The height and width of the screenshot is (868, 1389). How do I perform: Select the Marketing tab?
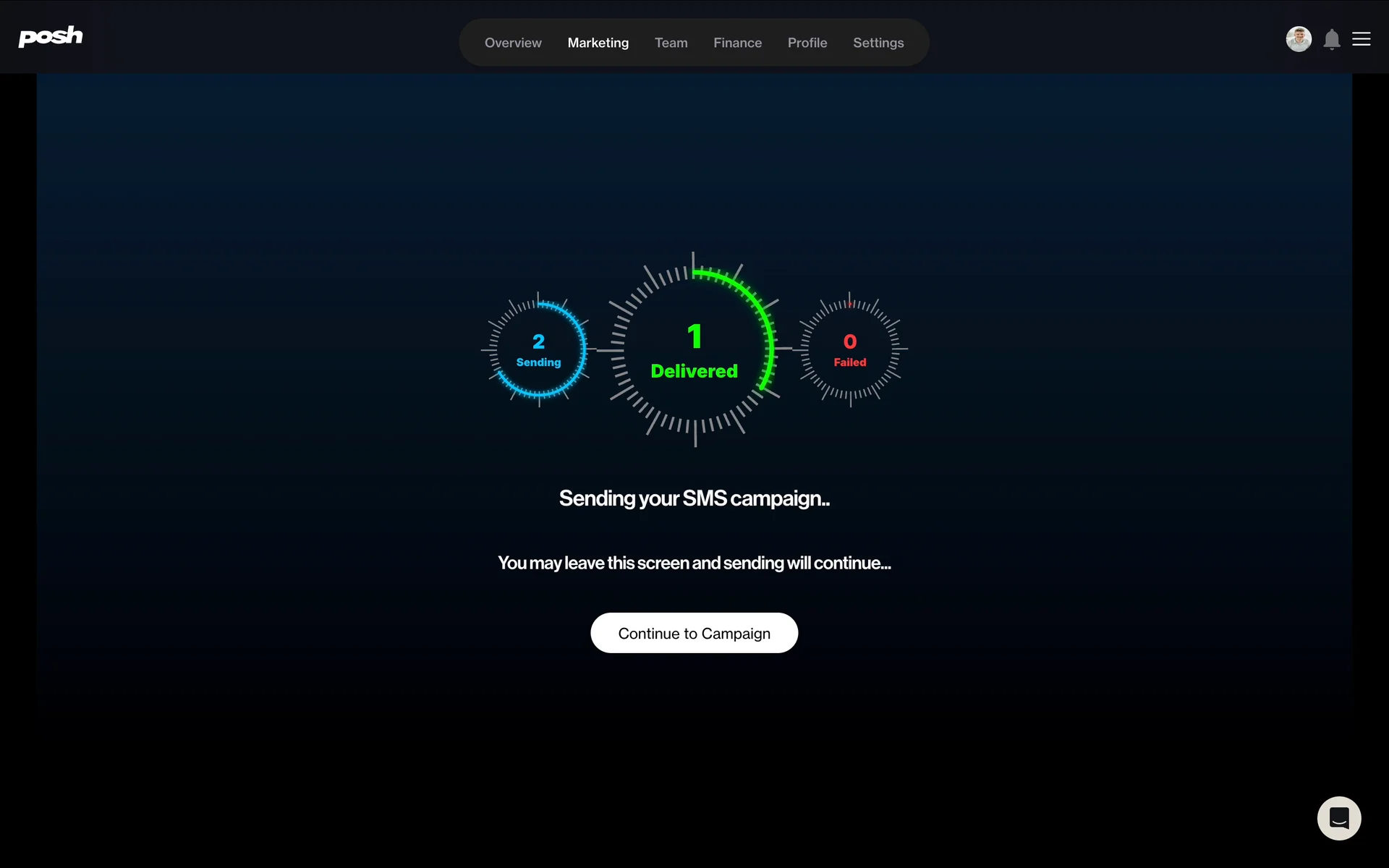(598, 43)
